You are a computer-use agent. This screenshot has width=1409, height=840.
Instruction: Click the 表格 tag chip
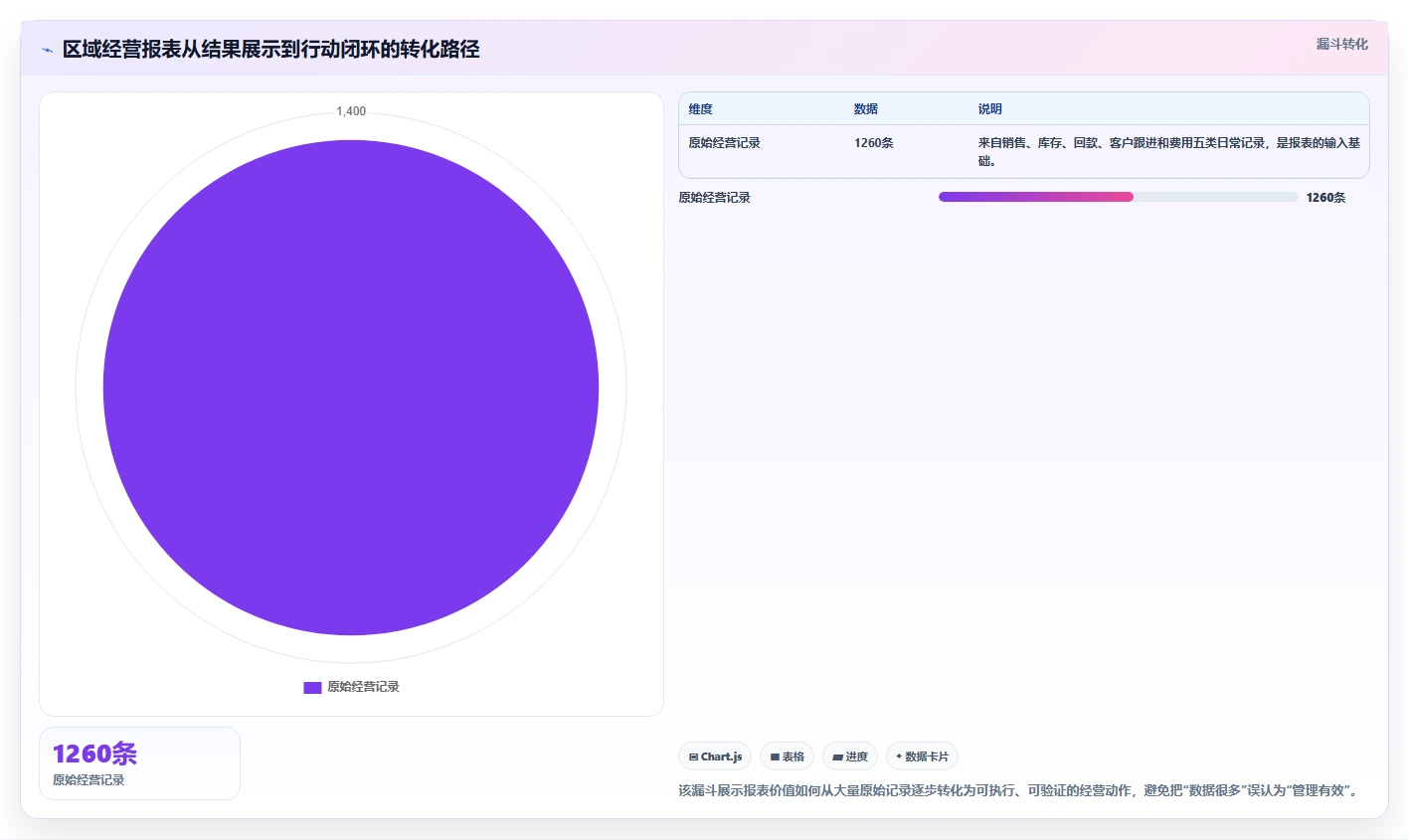coord(788,756)
